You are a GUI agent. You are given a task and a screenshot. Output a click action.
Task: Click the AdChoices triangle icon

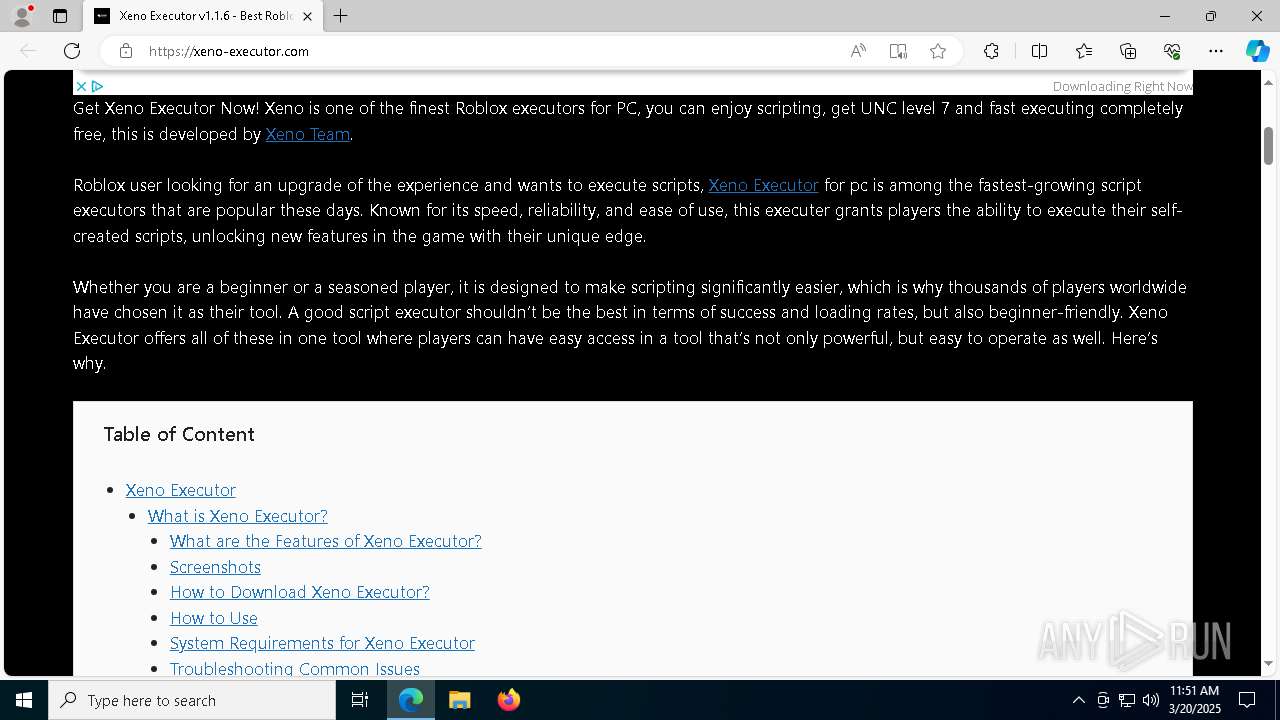point(97,86)
